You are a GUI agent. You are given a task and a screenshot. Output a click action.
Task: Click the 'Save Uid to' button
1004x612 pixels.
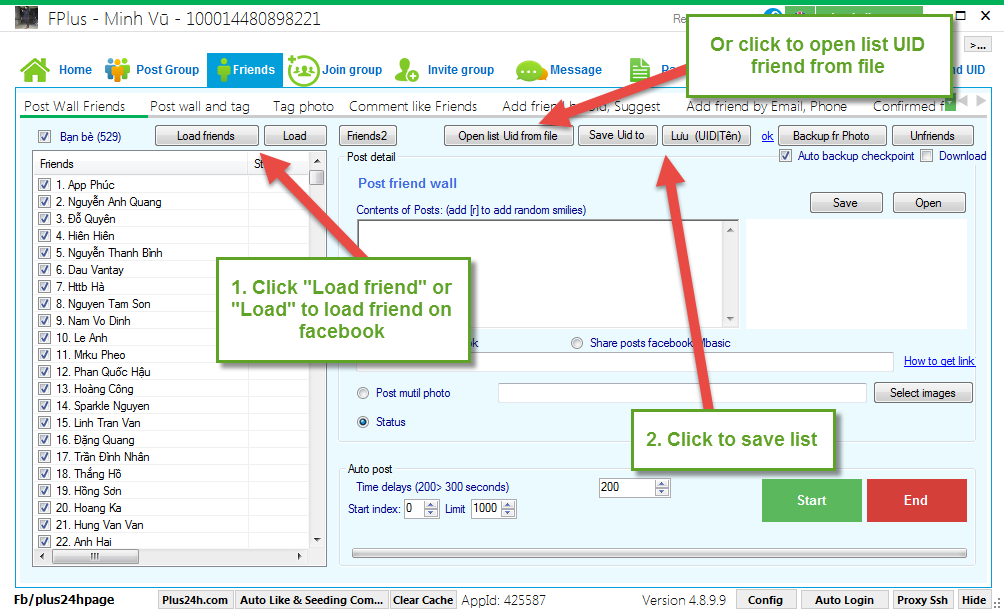(x=617, y=135)
